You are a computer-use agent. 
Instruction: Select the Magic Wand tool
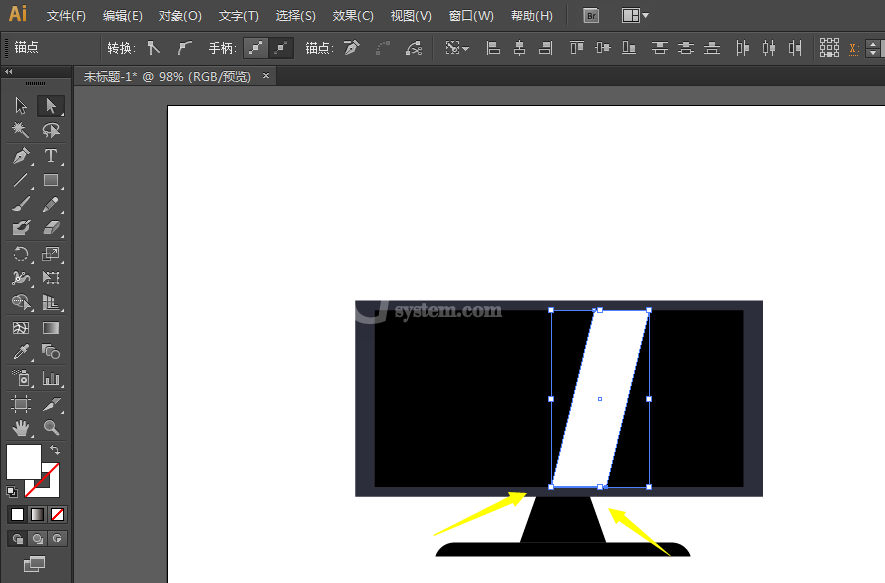click(x=21, y=130)
